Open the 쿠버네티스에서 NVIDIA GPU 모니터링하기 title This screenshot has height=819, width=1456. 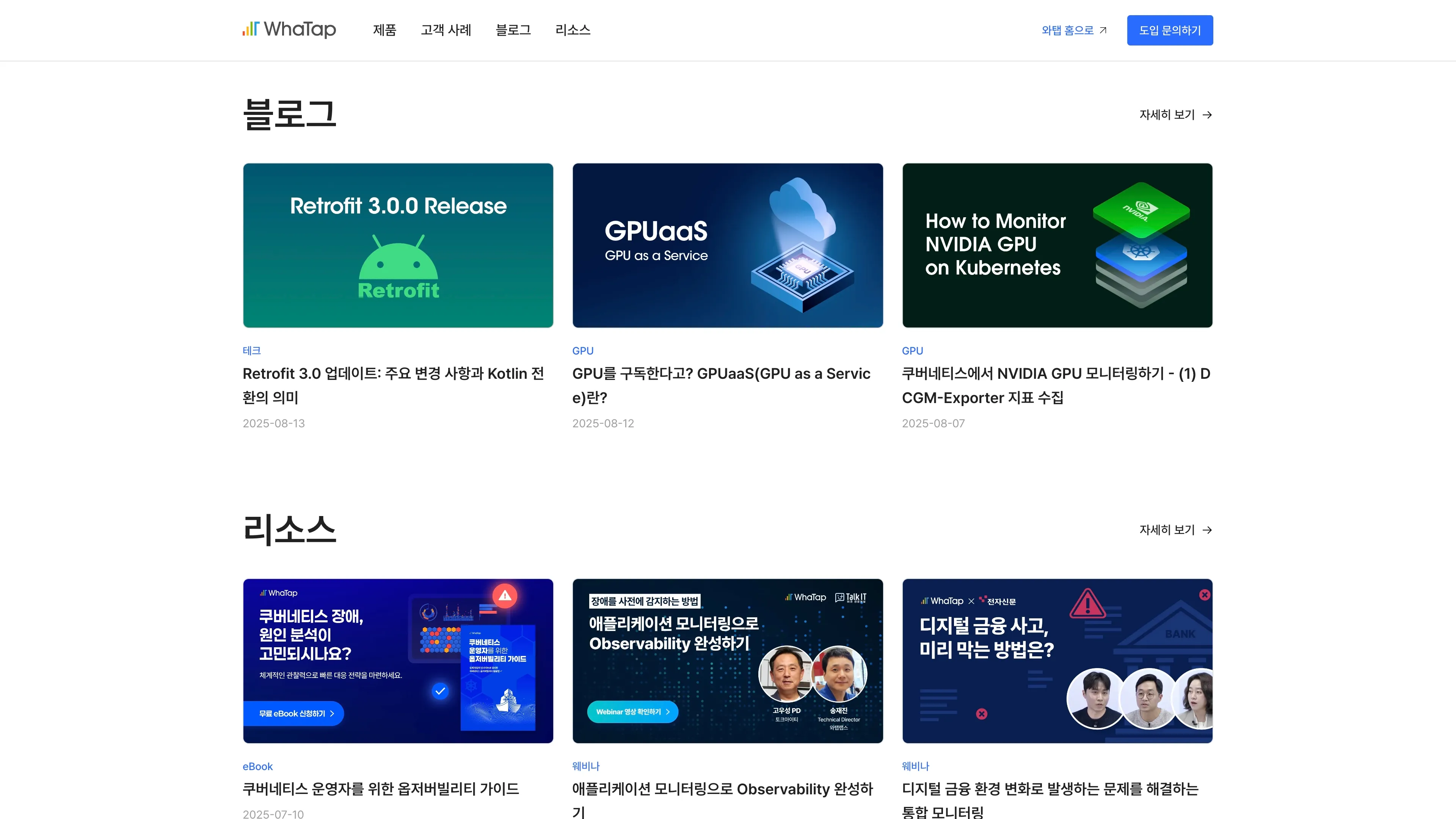[1056, 386]
